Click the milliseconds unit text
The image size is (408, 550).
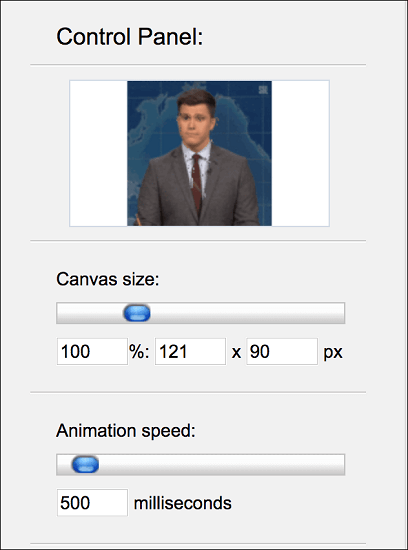183,503
